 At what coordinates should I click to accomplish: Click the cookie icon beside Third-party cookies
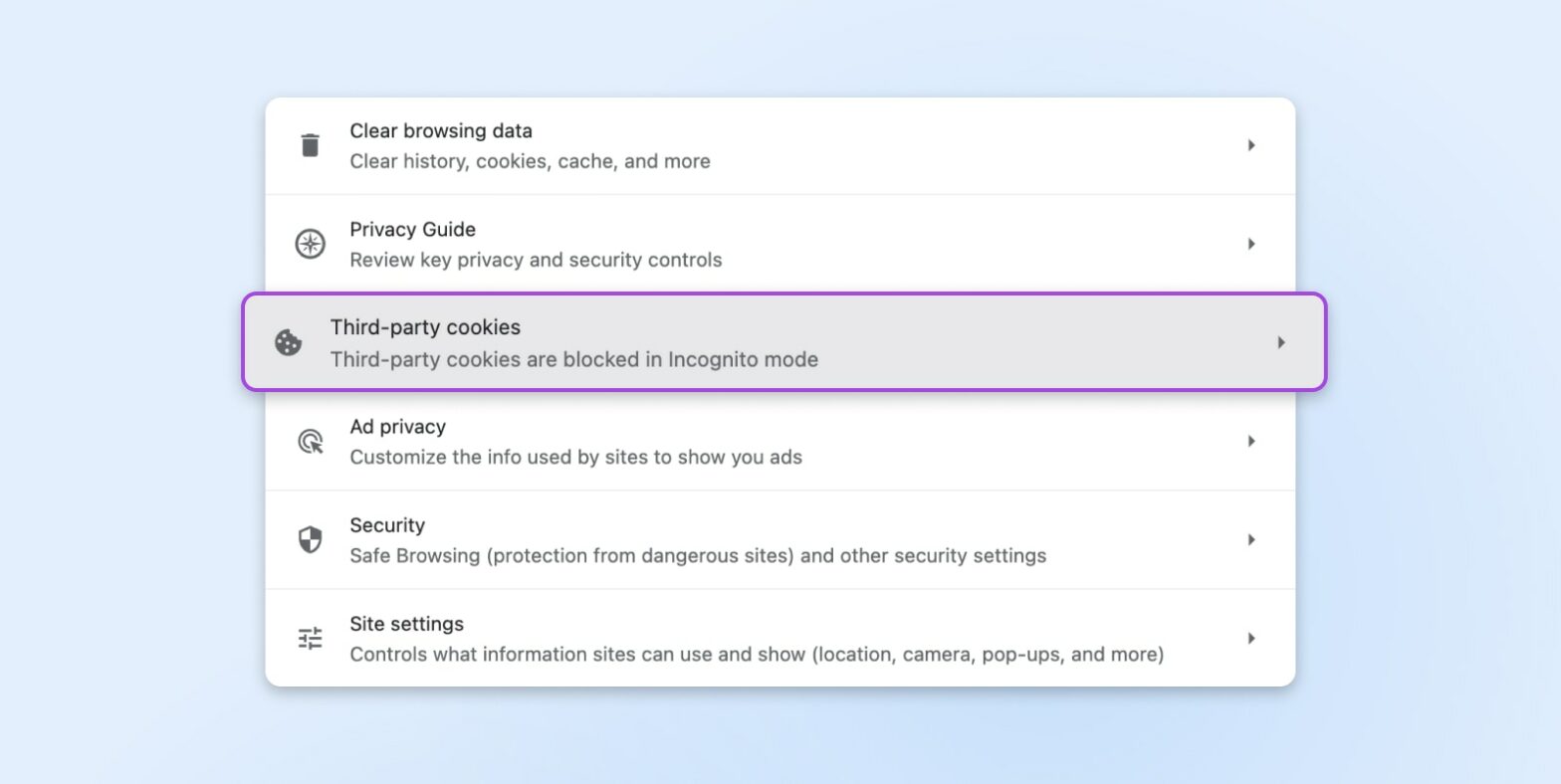click(288, 342)
